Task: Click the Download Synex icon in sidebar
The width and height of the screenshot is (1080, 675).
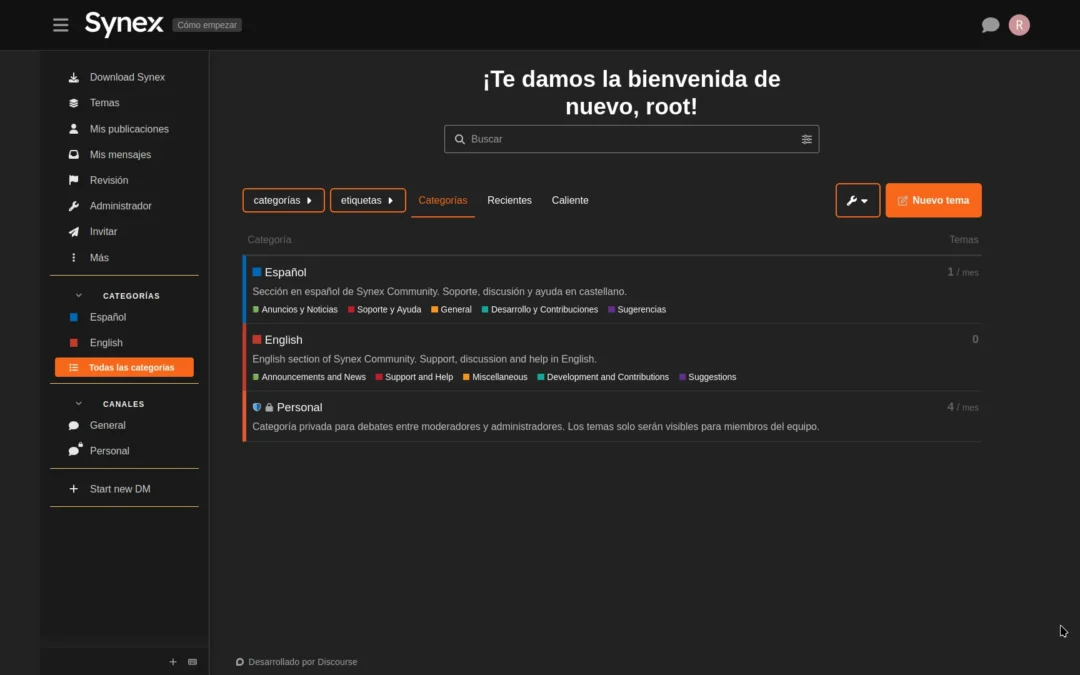Action: pyautogui.click(x=74, y=77)
